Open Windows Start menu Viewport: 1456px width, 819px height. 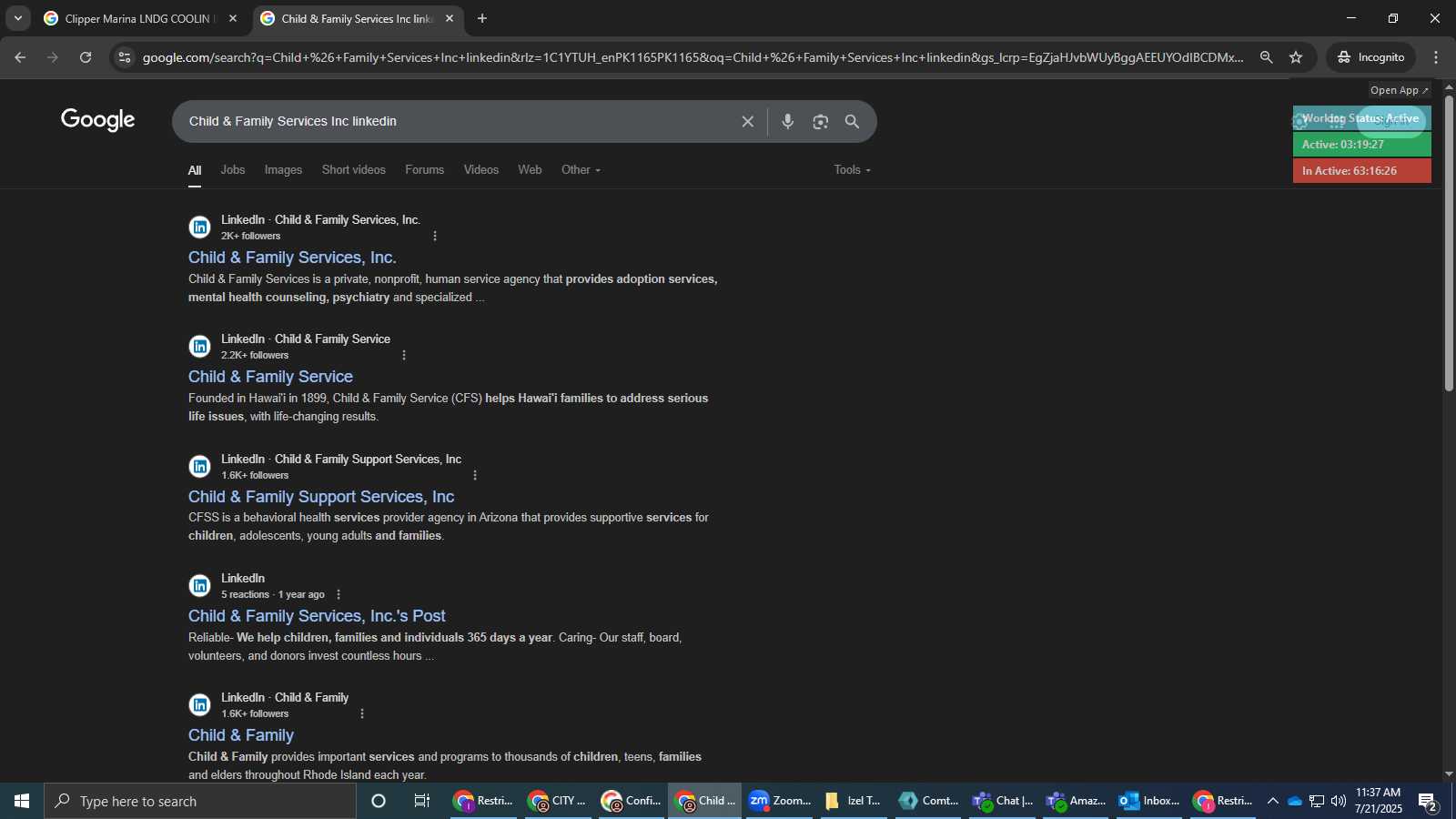click(22, 801)
